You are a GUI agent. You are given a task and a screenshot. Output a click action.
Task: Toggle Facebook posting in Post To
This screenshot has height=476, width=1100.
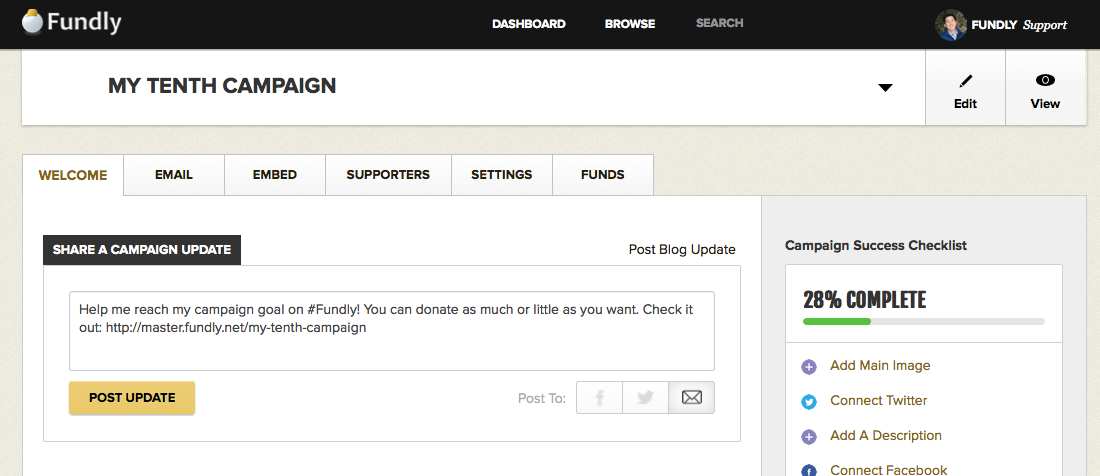(600, 397)
